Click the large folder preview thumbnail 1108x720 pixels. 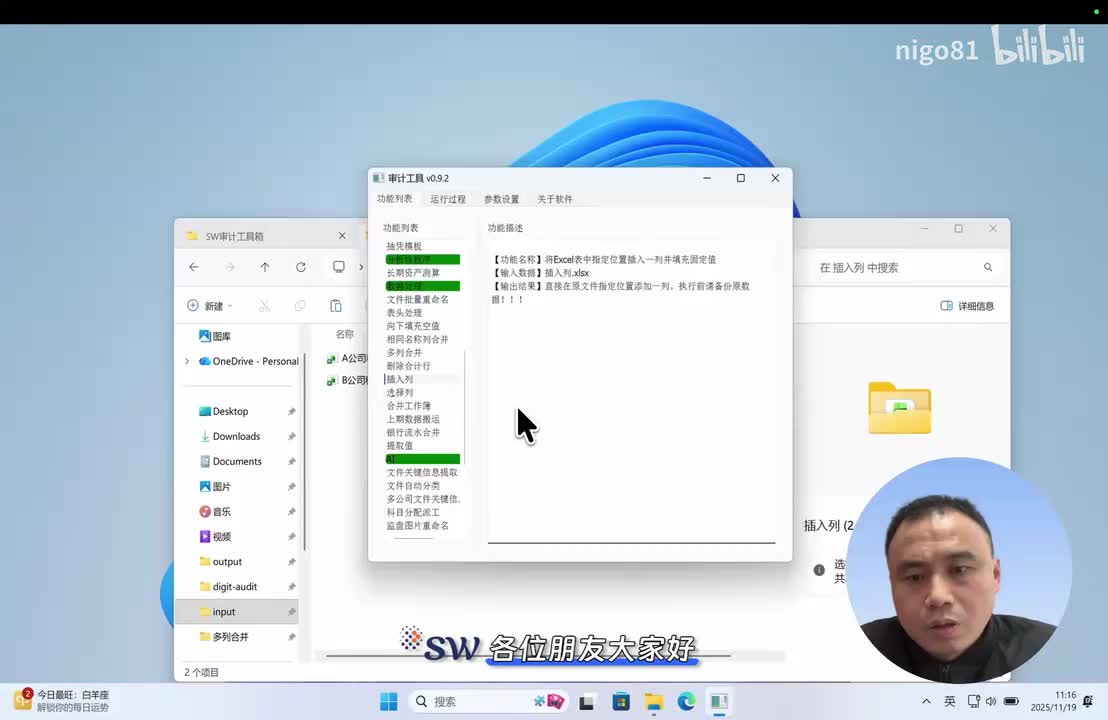[900, 408]
